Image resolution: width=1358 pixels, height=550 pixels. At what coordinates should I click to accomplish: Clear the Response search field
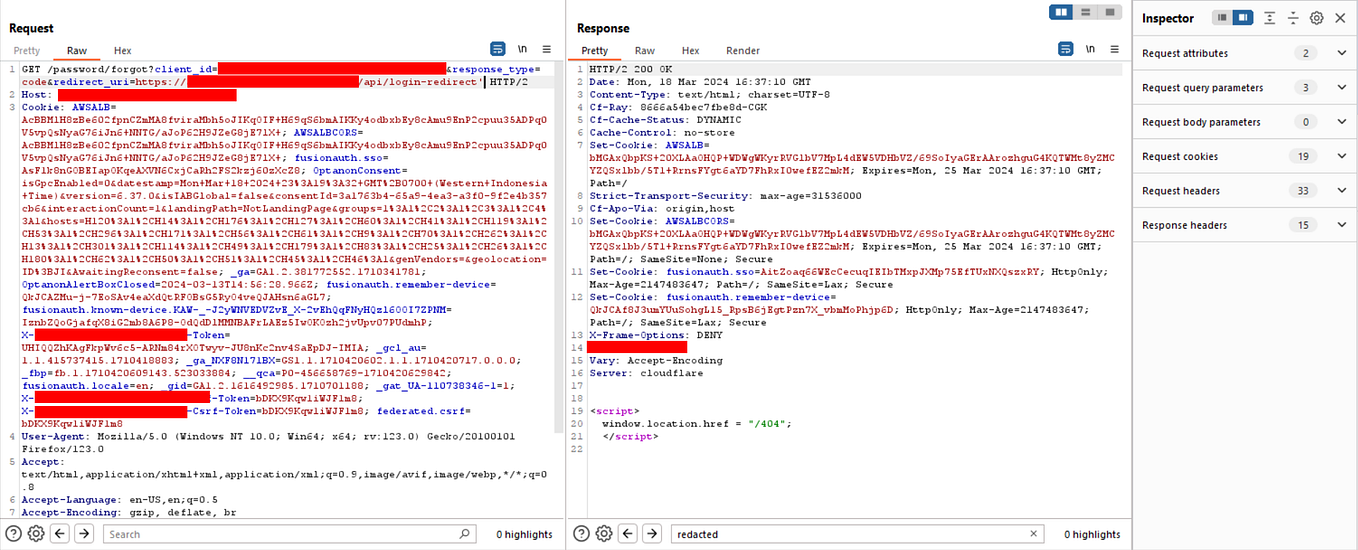pyautogui.click(x=1034, y=534)
